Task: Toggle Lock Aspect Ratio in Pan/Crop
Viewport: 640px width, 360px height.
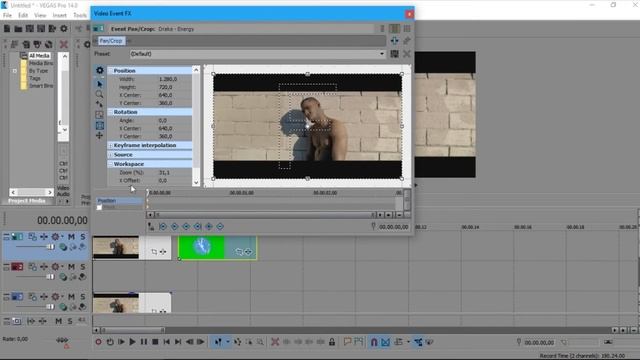Action: click(x=99, y=115)
